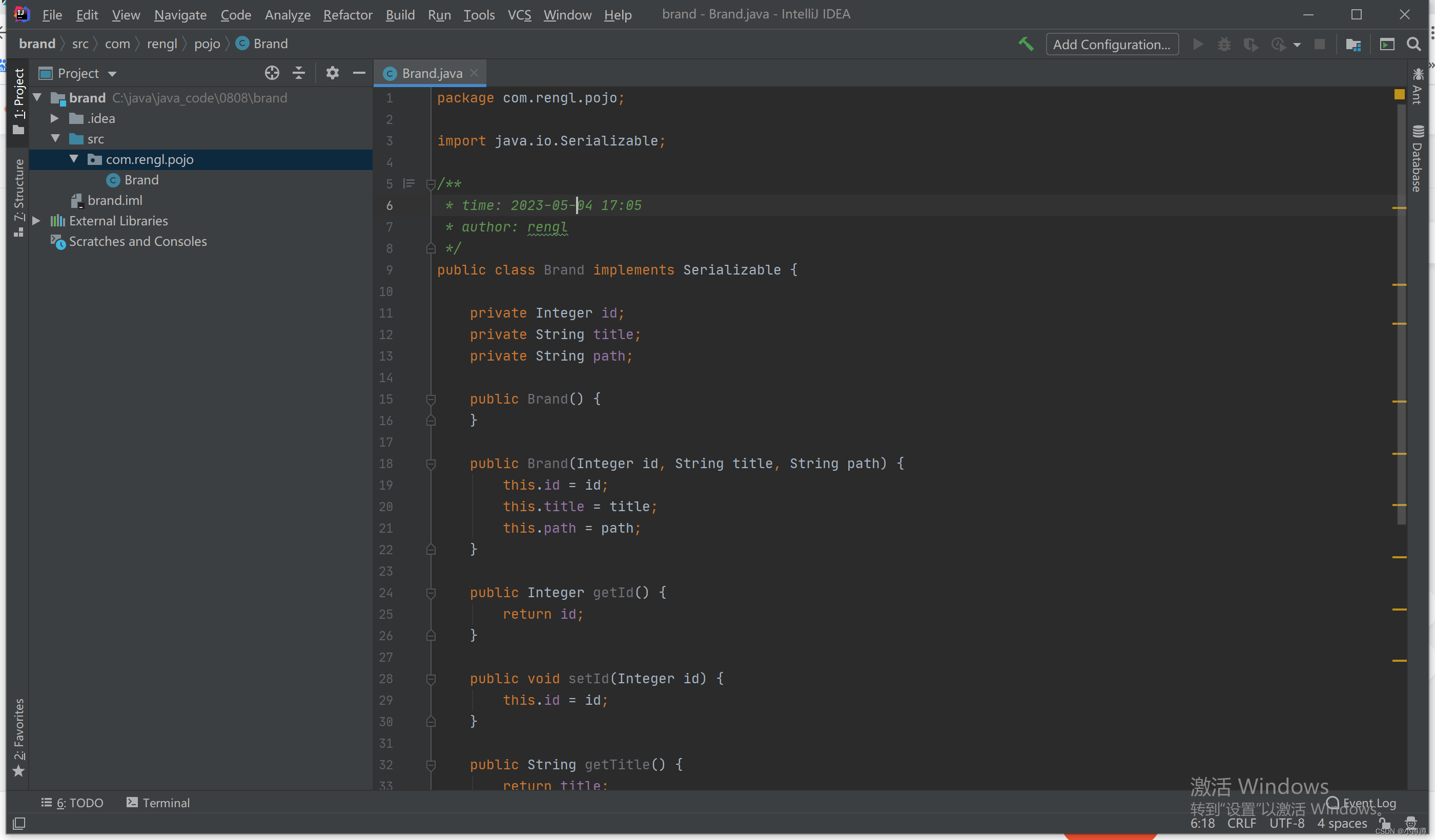The height and width of the screenshot is (840, 1435).
Task: Toggle tool window bars at bottom-left corner
Action: coord(19,823)
